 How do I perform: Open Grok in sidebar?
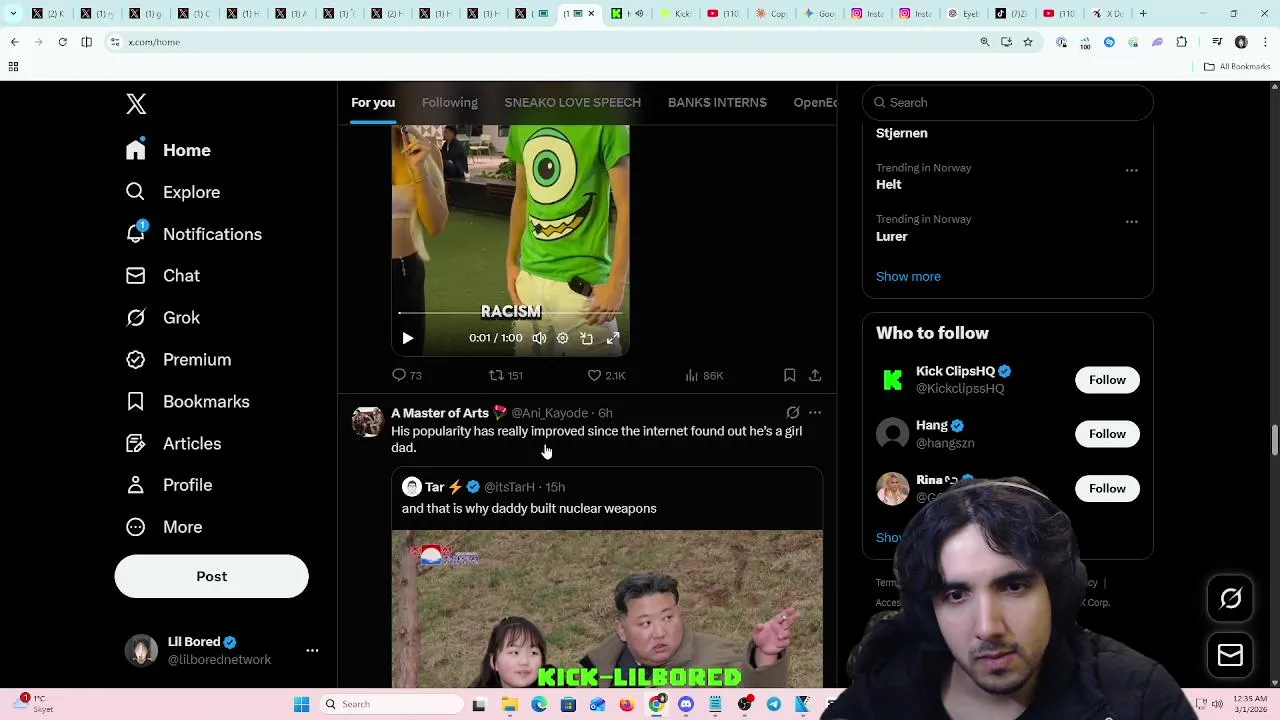pyautogui.click(x=163, y=318)
